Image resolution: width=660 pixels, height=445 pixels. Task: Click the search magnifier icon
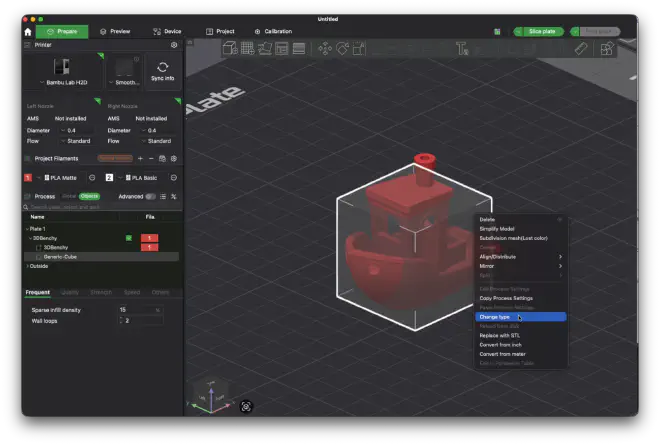point(26,207)
